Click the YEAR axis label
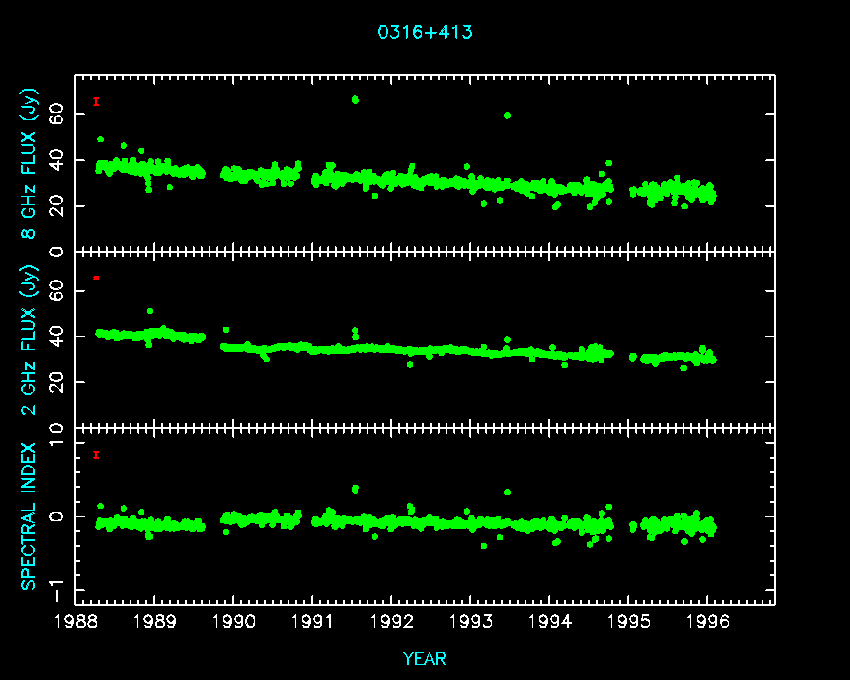 click(x=425, y=658)
